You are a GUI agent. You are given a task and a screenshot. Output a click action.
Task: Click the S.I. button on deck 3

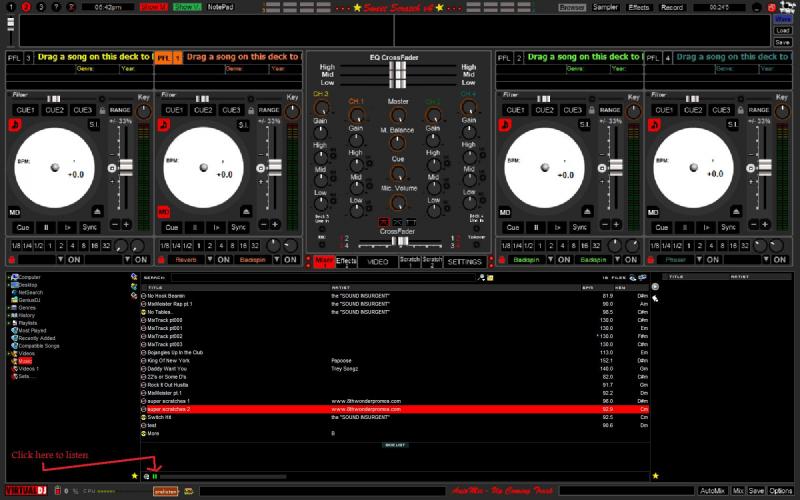coord(94,125)
